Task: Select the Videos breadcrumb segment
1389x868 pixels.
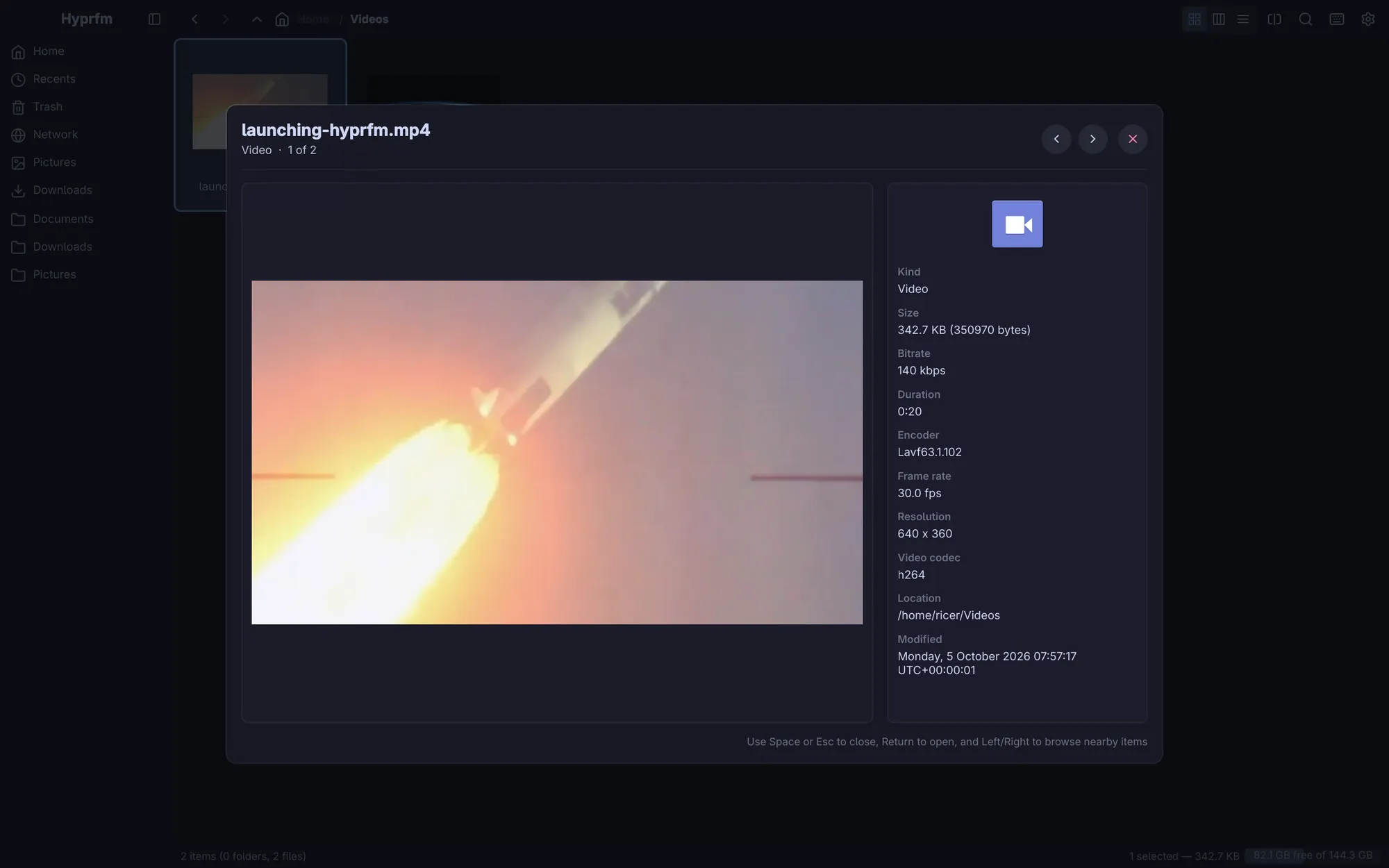Action: coord(369,19)
